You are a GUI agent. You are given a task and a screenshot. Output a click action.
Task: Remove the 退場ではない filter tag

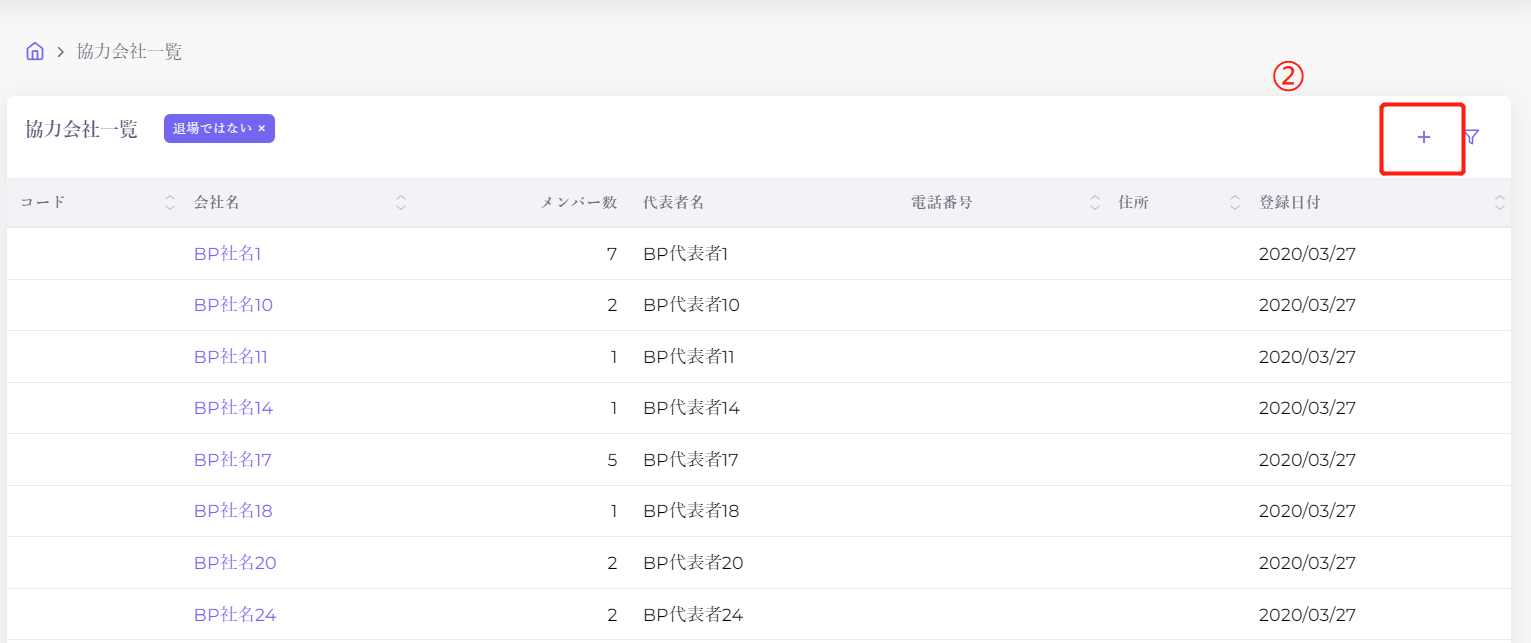coord(262,129)
